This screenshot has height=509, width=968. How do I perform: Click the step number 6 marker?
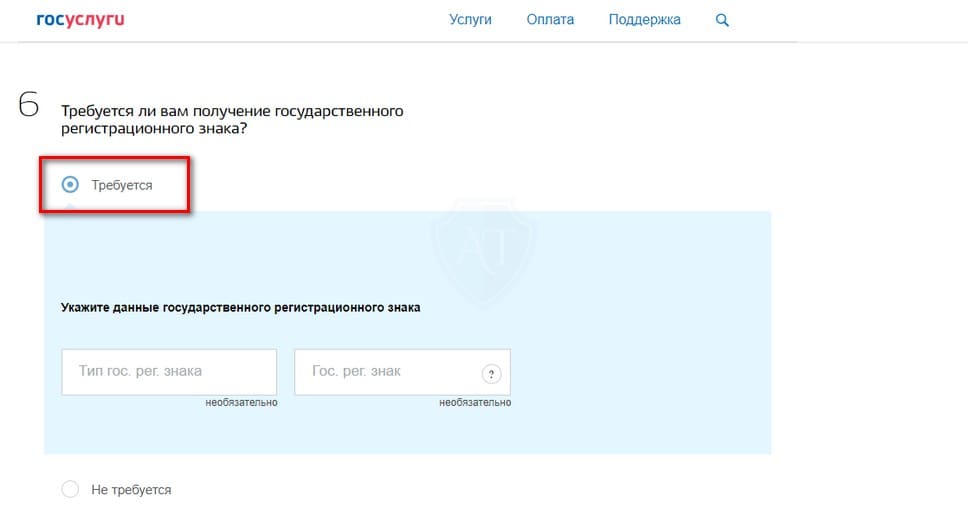tap(29, 104)
